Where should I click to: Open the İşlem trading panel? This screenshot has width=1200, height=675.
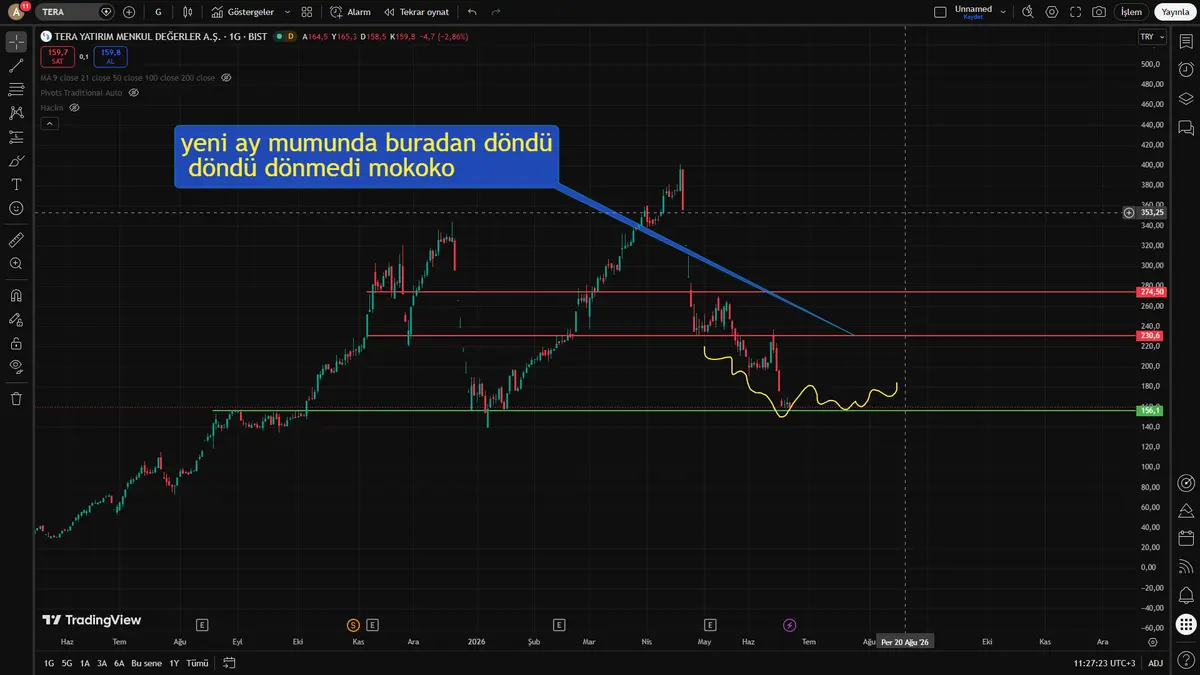[x=1131, y=12]
